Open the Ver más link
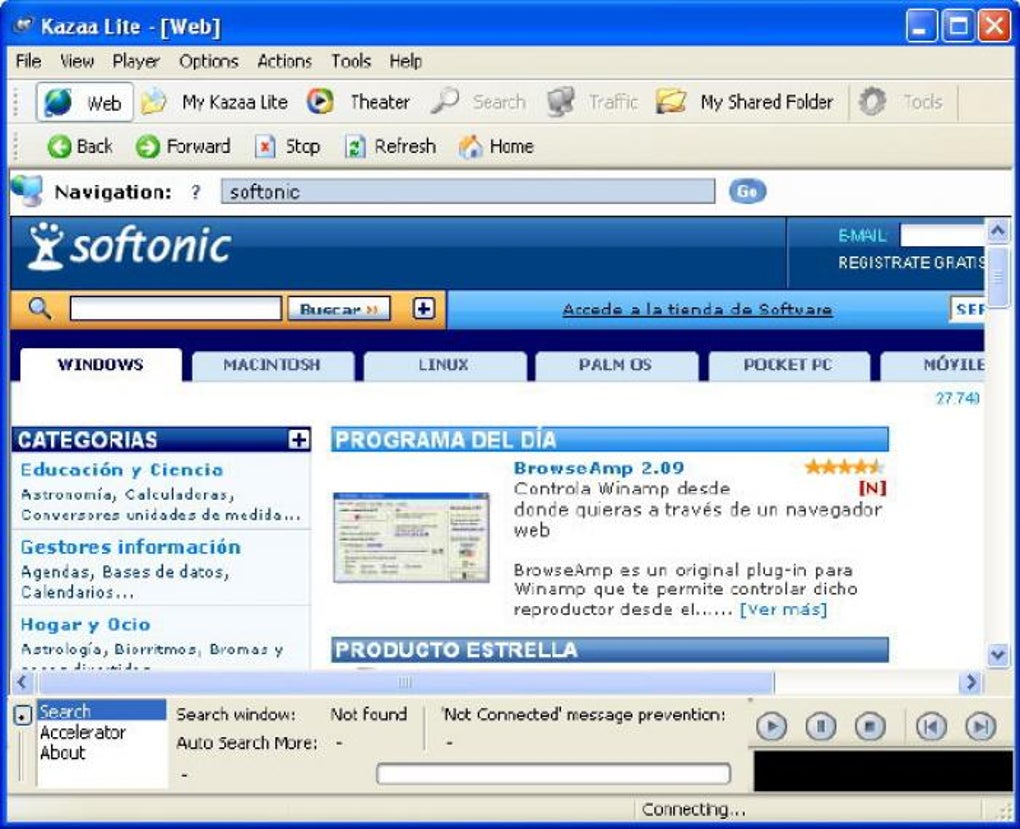1020x829 pixels. pos(784,610)
